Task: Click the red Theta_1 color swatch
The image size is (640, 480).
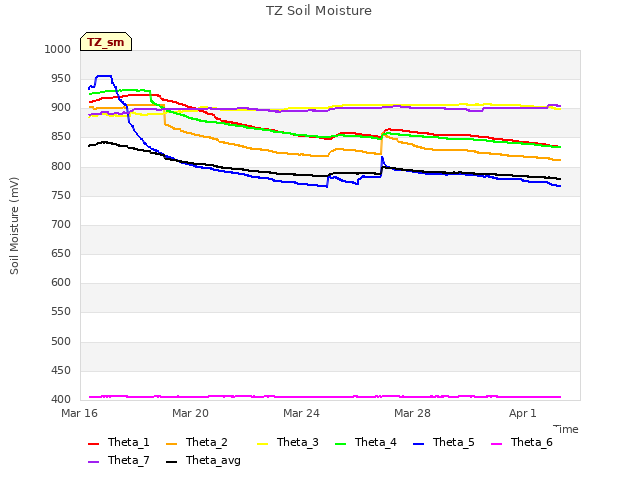Action: click(x=93, y=444)
